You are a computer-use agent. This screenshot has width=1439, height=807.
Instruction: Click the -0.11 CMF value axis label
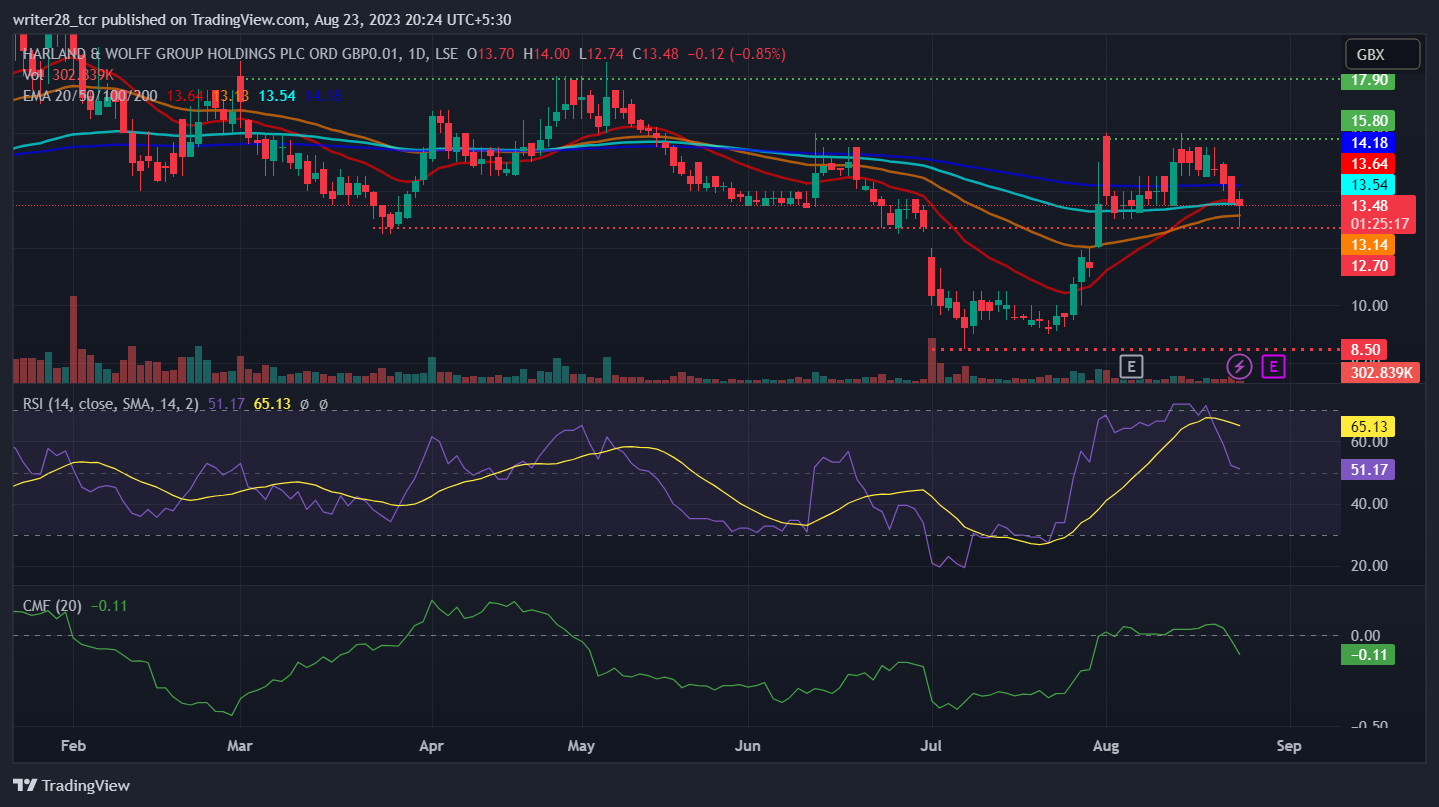point(1367,655)
